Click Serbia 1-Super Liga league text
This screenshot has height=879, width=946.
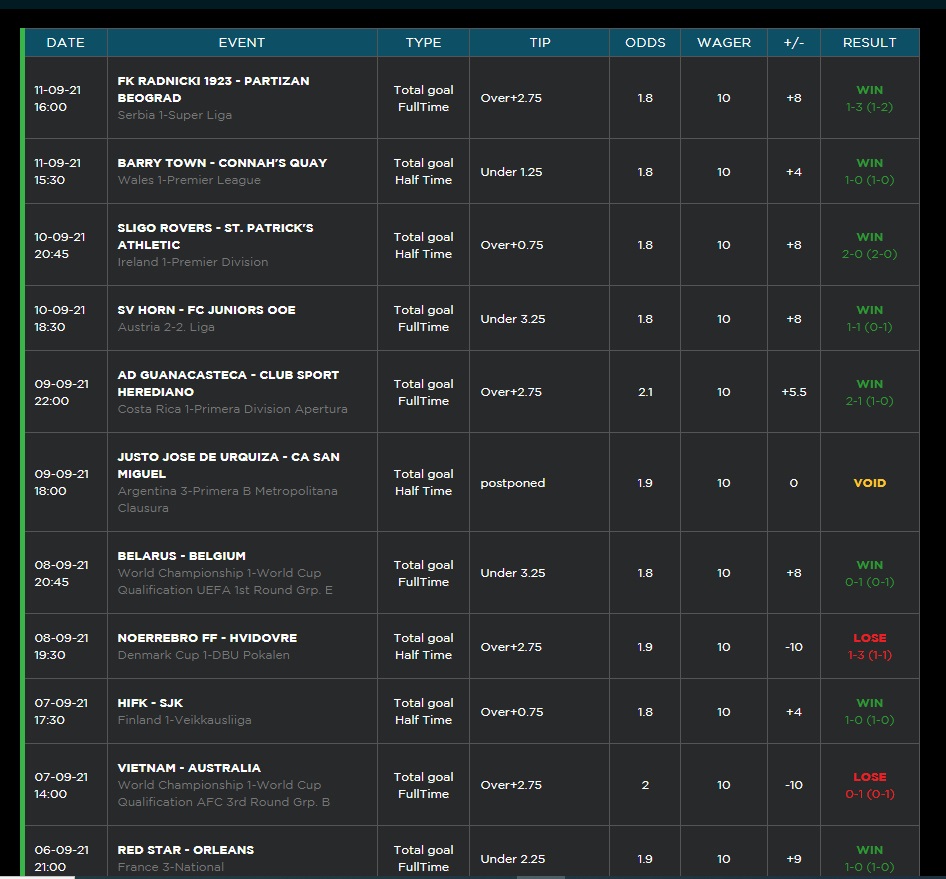click(x=174, y=115)
